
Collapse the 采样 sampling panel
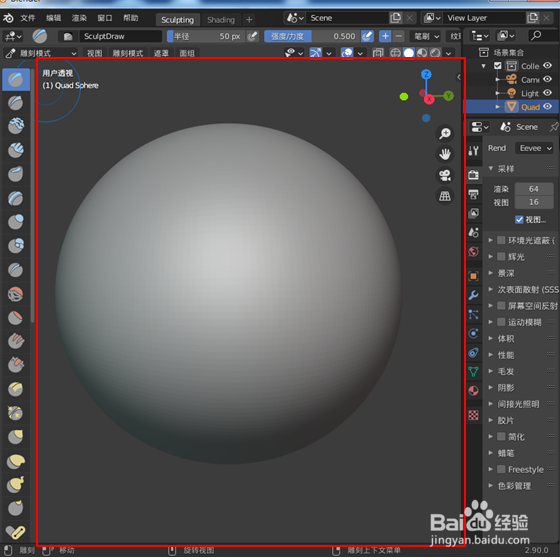click(x=491, y=169)
